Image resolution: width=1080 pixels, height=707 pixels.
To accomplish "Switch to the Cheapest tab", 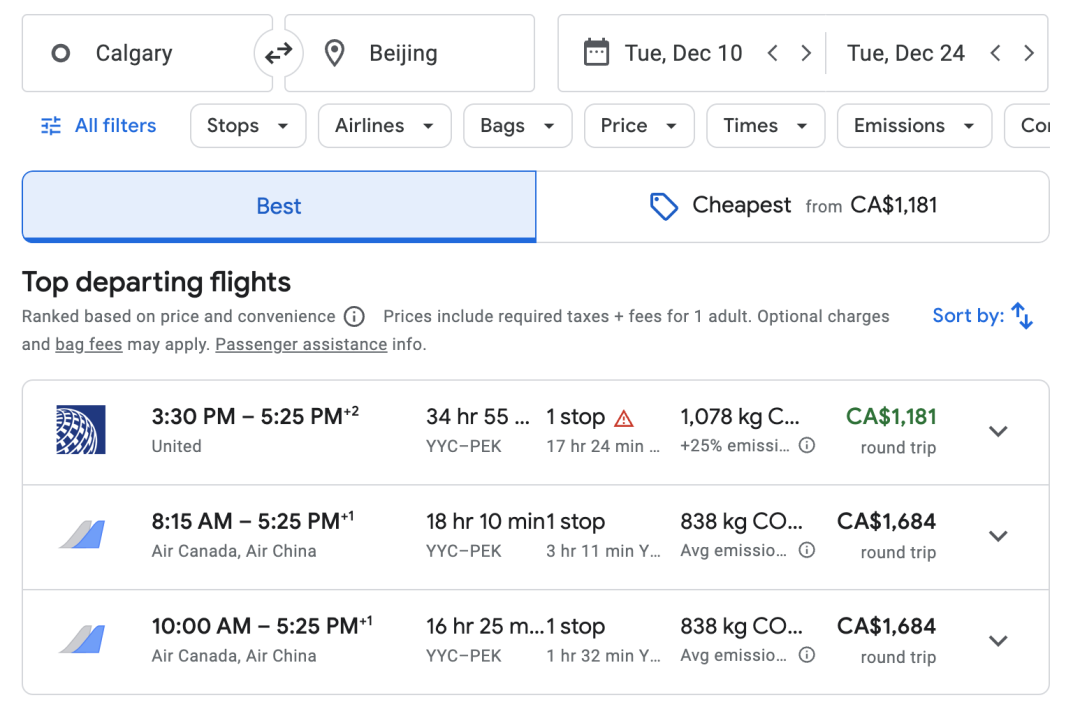I will pos(792,206).
